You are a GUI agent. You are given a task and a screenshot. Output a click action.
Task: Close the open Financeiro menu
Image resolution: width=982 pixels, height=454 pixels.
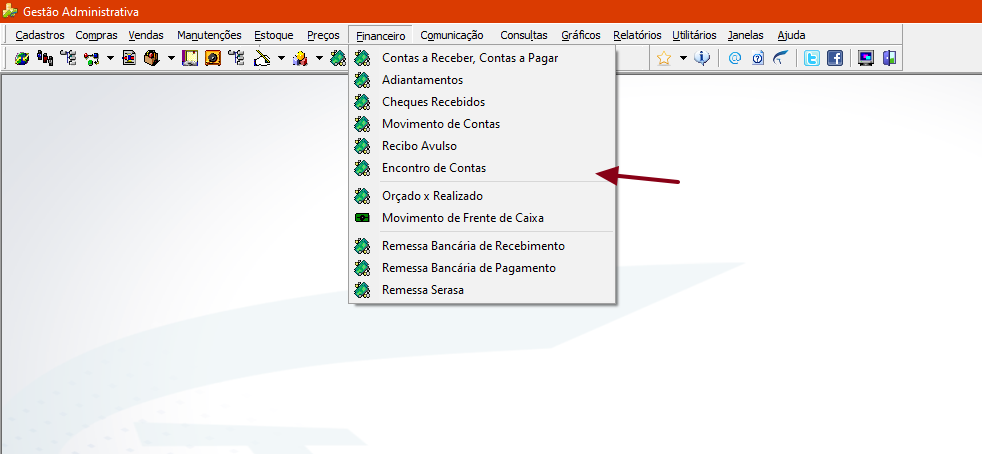[x=381, y=36]
